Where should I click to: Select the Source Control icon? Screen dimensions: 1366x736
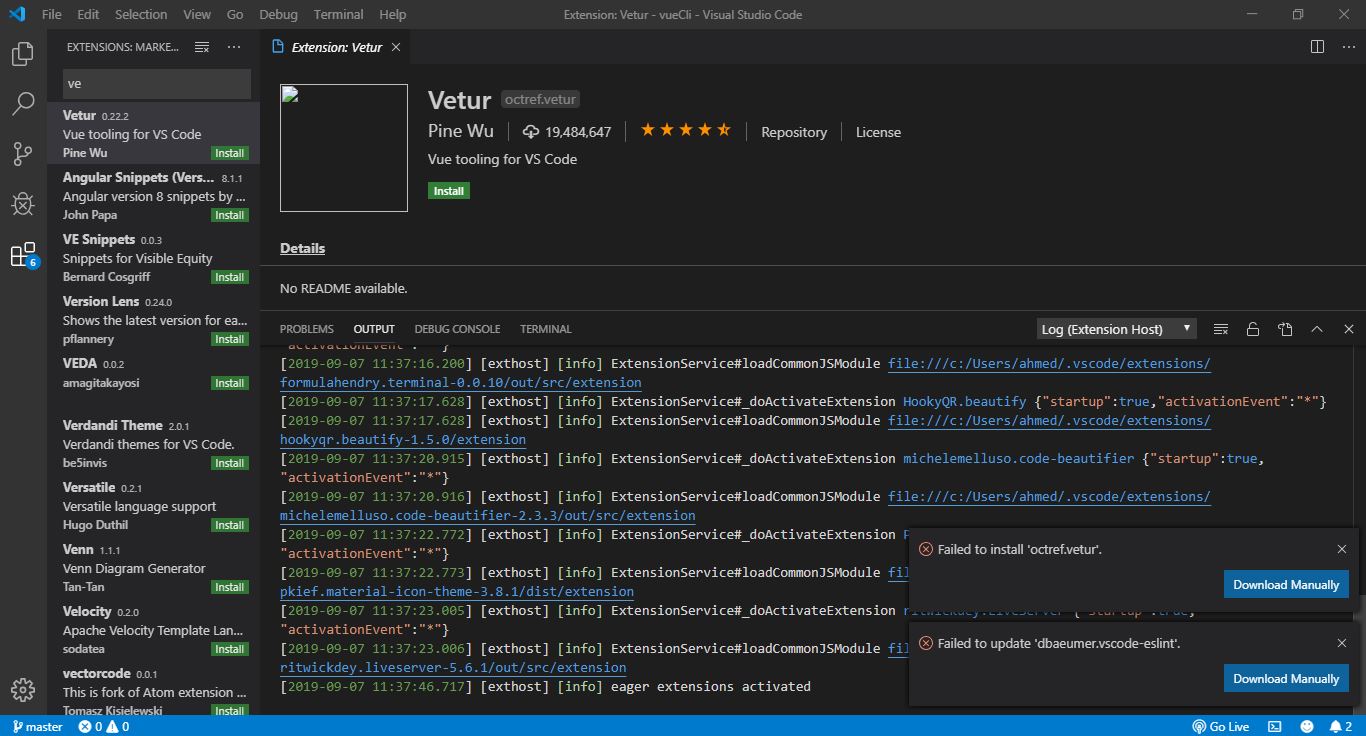click(x=22, y=154)
